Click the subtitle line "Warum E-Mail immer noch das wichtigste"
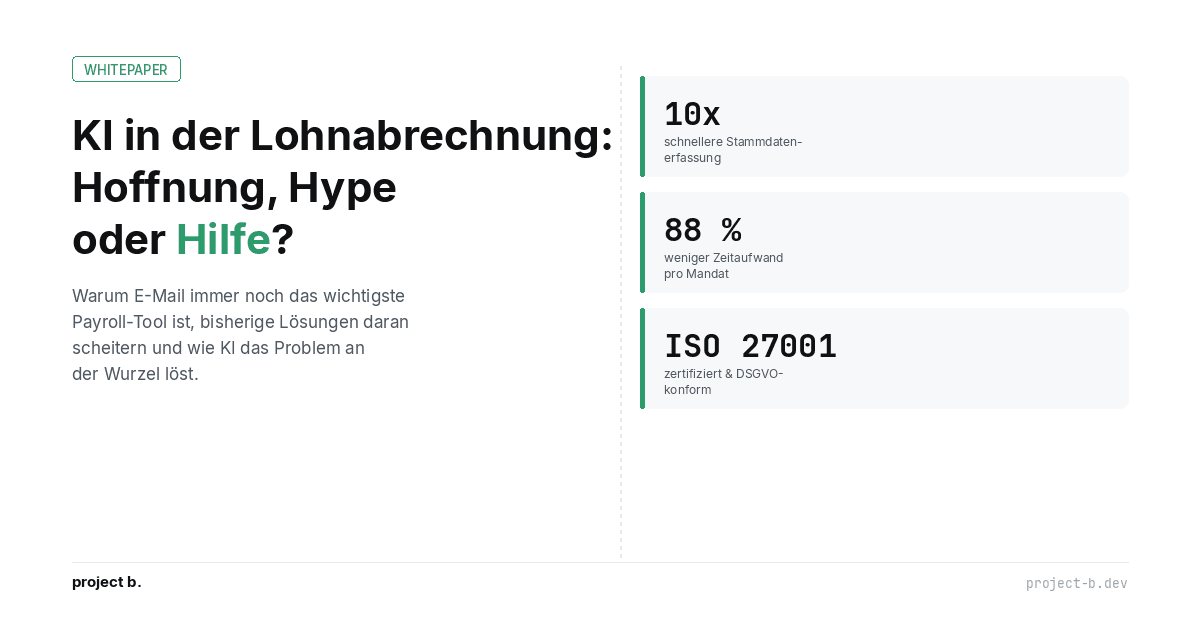The width and height of the screenshot is (1200, 630). tap(238, 296)
